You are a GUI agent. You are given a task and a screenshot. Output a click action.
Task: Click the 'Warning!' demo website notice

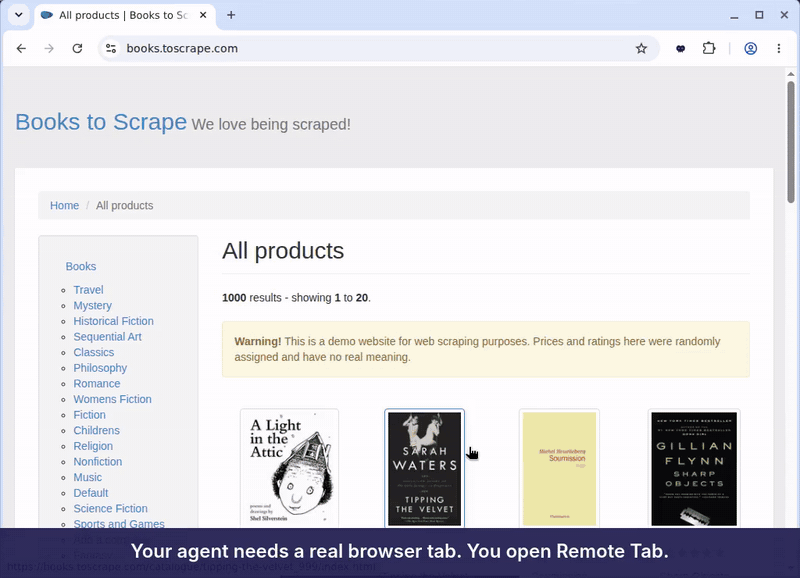click(486, 349)
